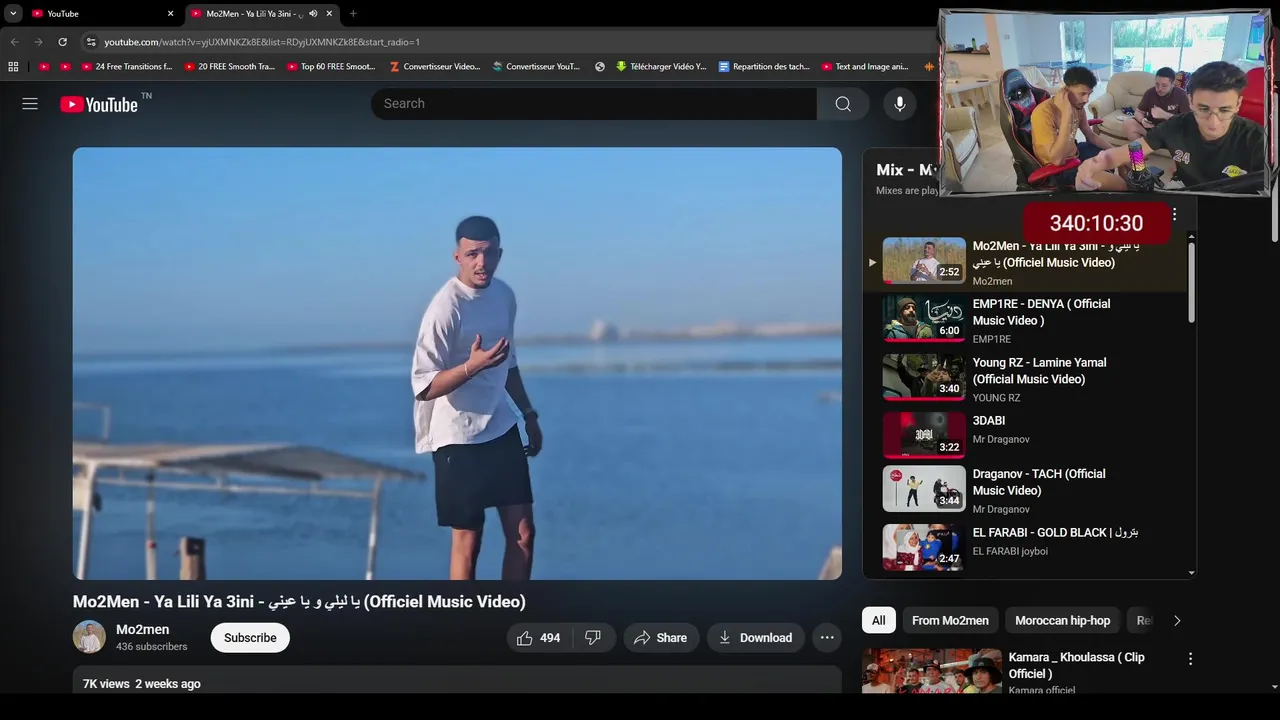Screen dimensions: 1280x720
Task: View site information beside the URL
Action: 91,42
